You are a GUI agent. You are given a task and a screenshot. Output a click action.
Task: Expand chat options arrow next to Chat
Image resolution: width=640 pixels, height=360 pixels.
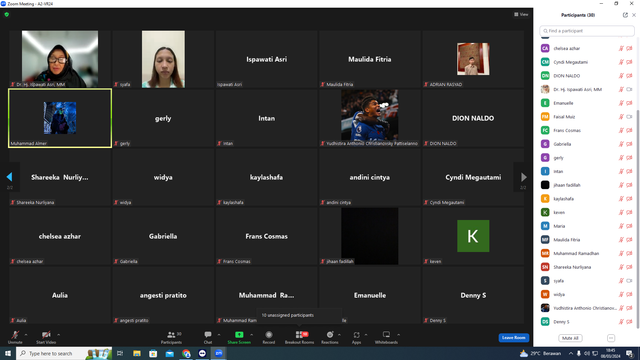pos(219,335)
